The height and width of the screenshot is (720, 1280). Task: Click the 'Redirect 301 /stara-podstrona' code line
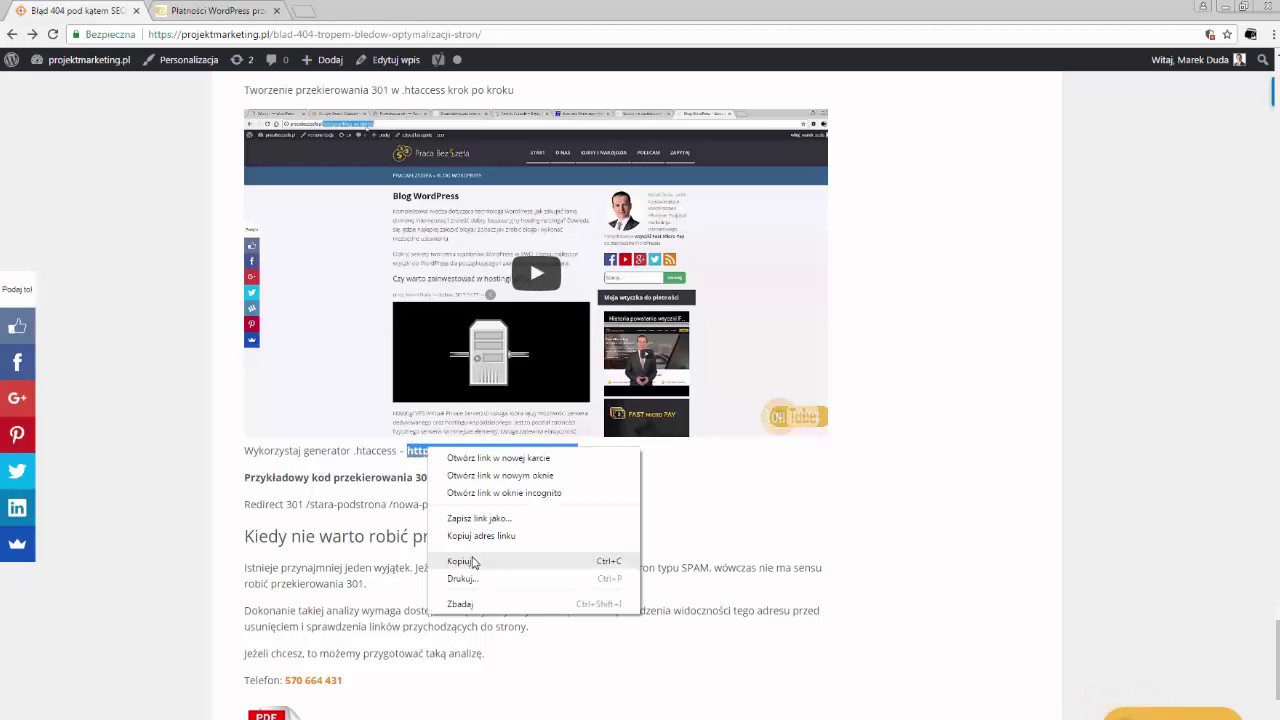pos(336,504)
